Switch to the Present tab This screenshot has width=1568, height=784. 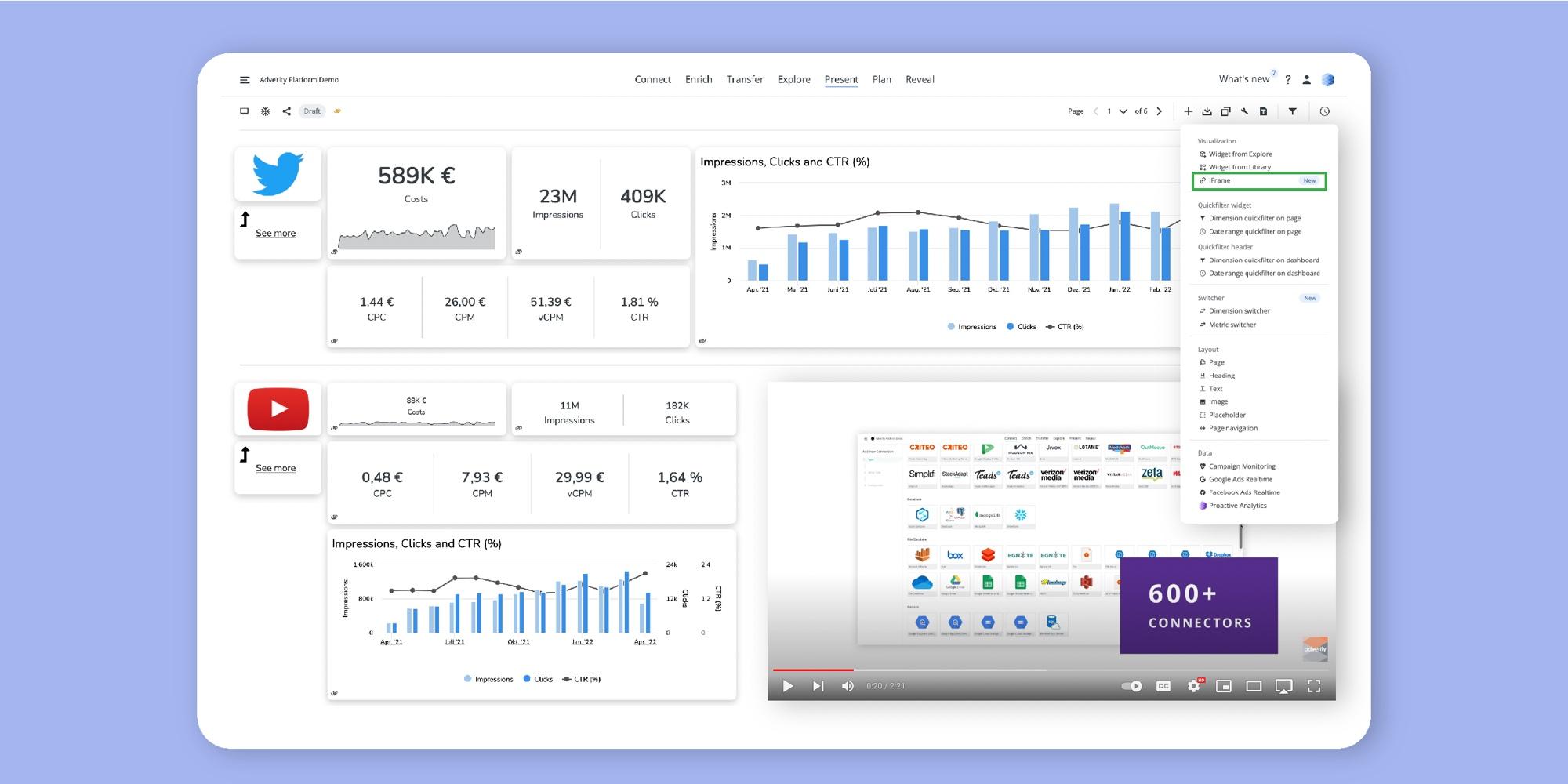click(841, 79)
